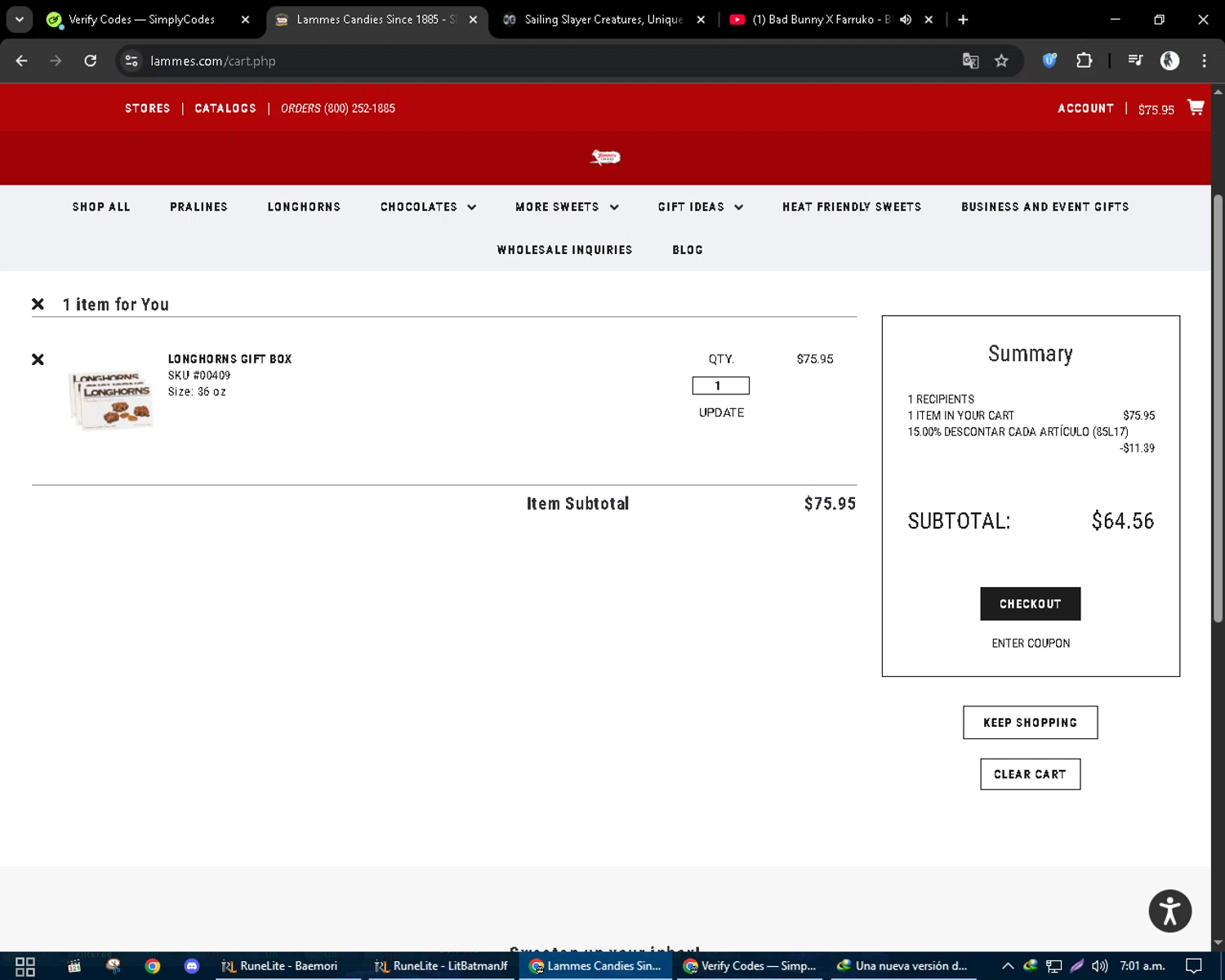Click the Checkout button

[x=1030, y=604]
